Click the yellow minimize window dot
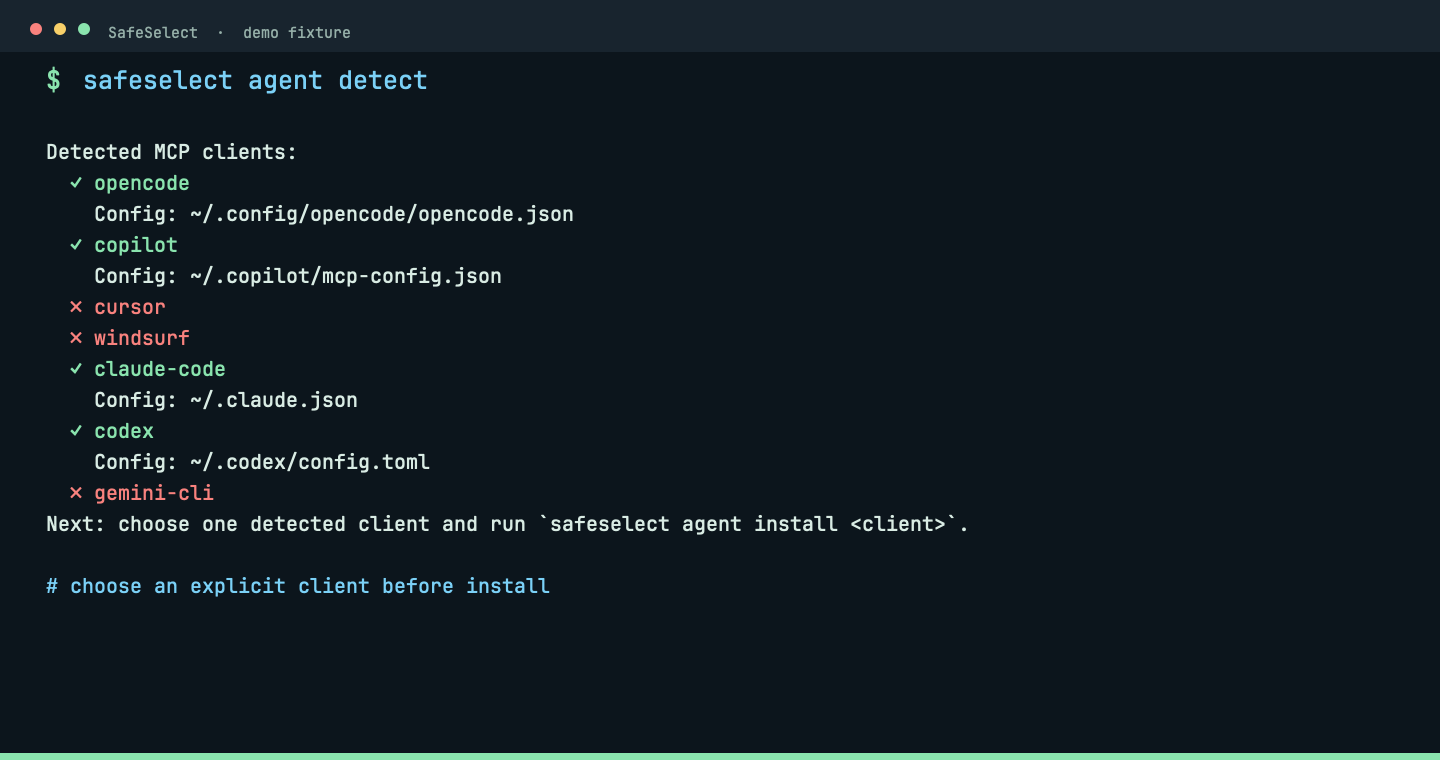1440x760 pixels. click(60, 29)
